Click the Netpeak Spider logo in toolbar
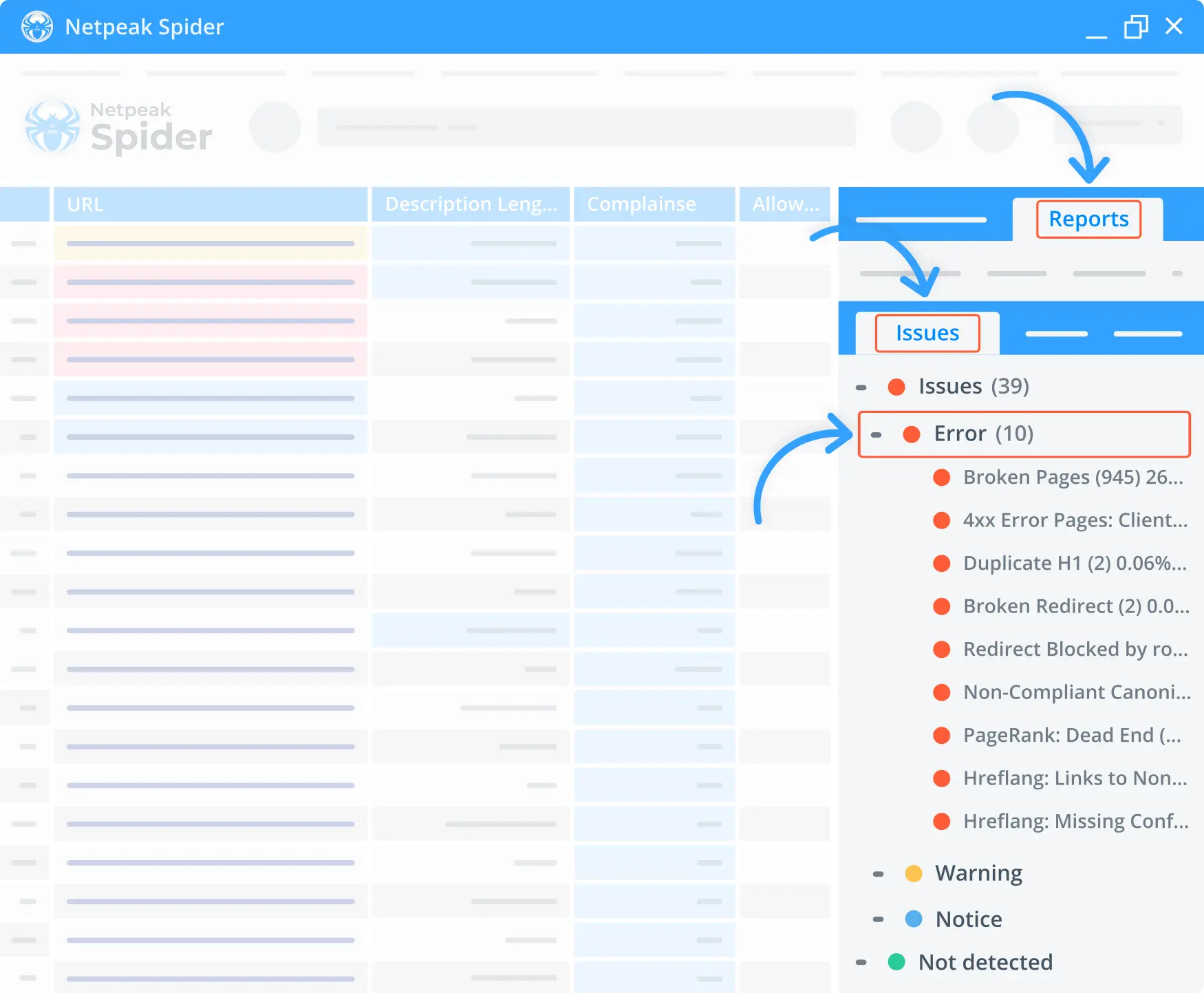This screenshot has width=1204, height=993. (x=118, y=127)
